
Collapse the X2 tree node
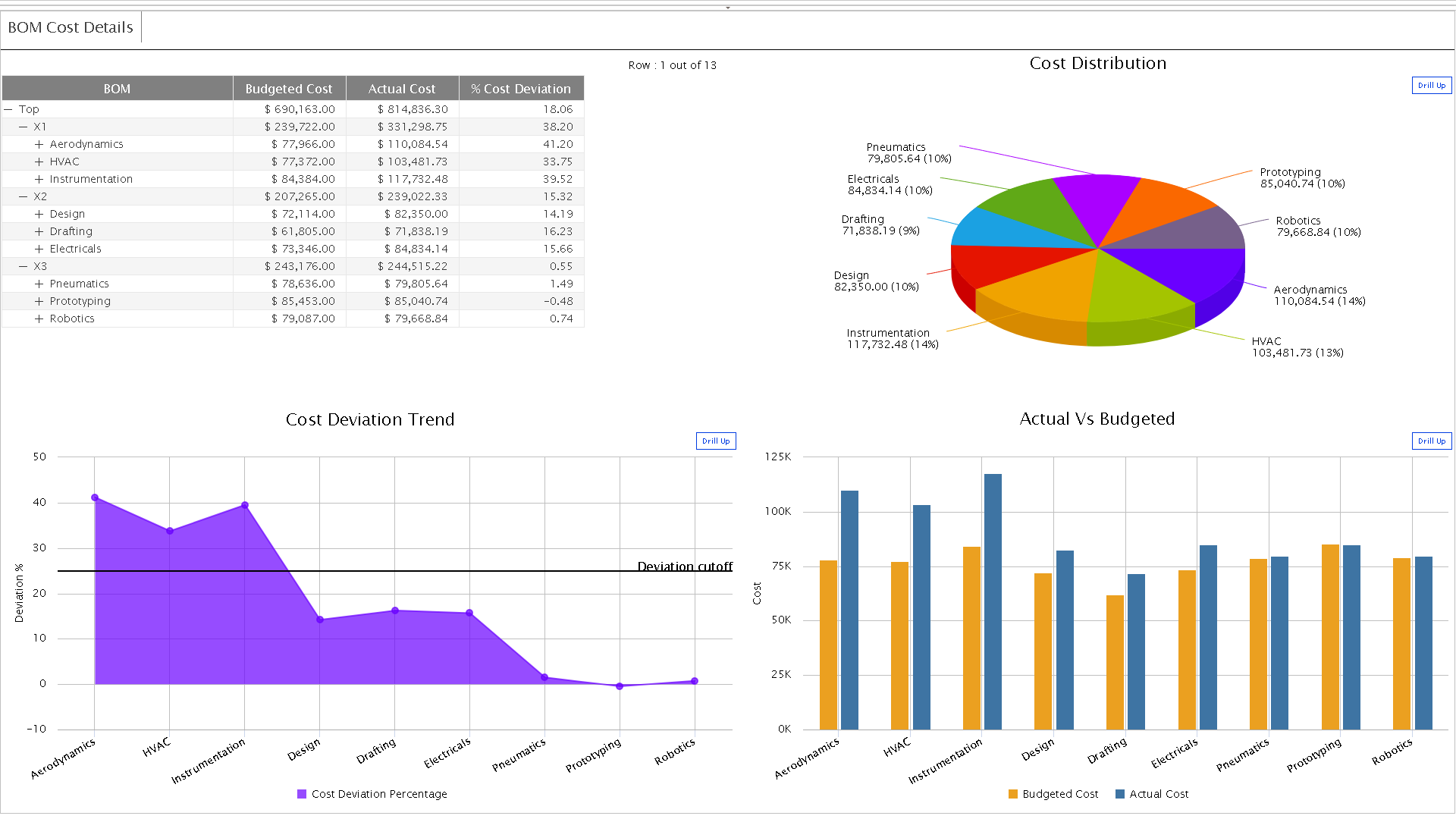24,196
